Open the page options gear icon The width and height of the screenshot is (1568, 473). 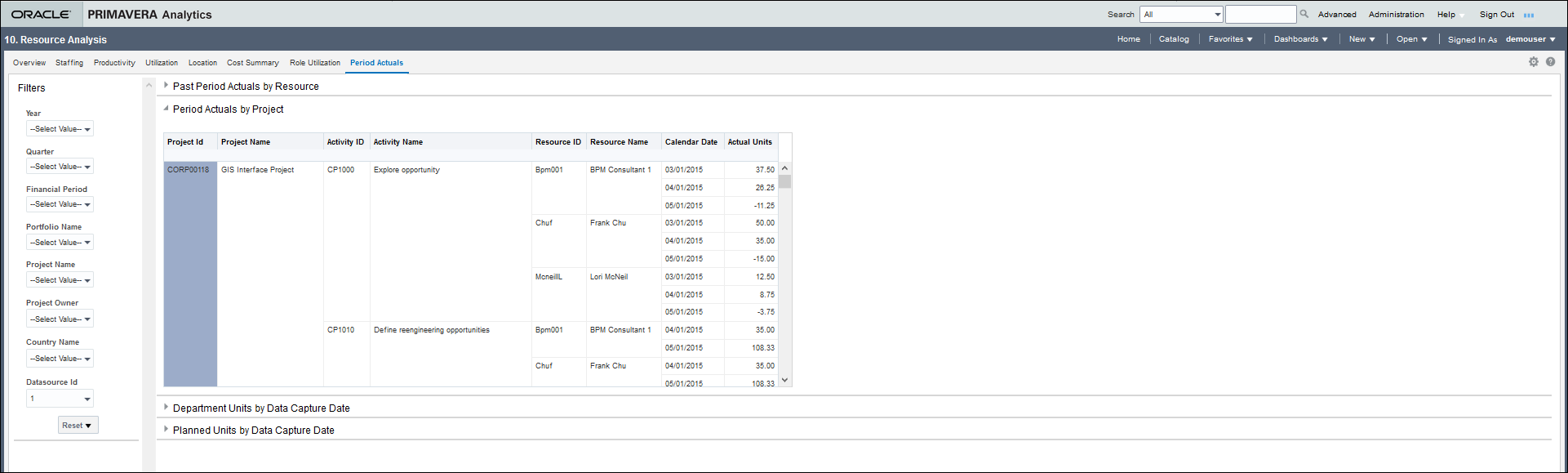(x=1534, y=62)
